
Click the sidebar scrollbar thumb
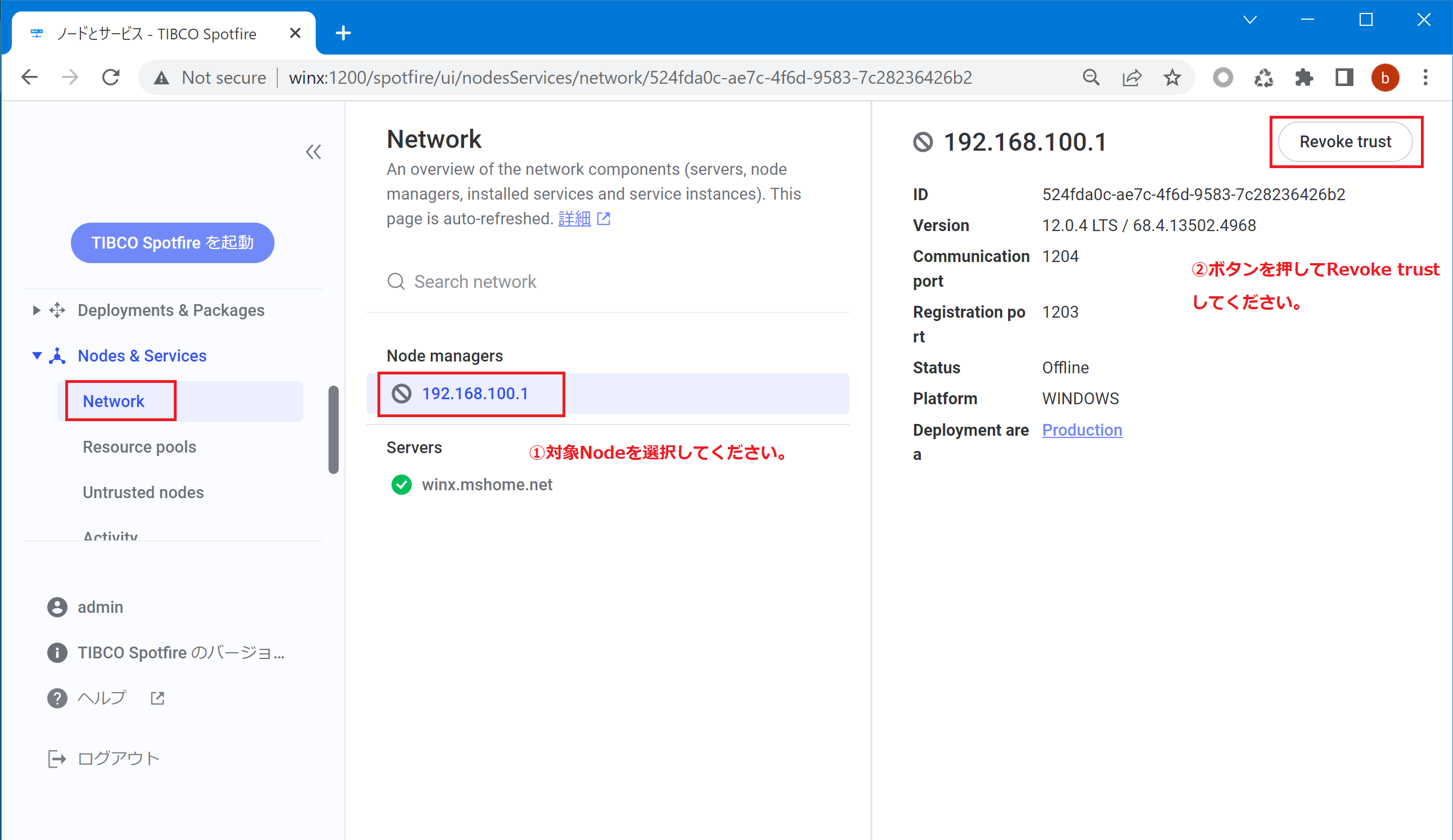tap(333, 429)
